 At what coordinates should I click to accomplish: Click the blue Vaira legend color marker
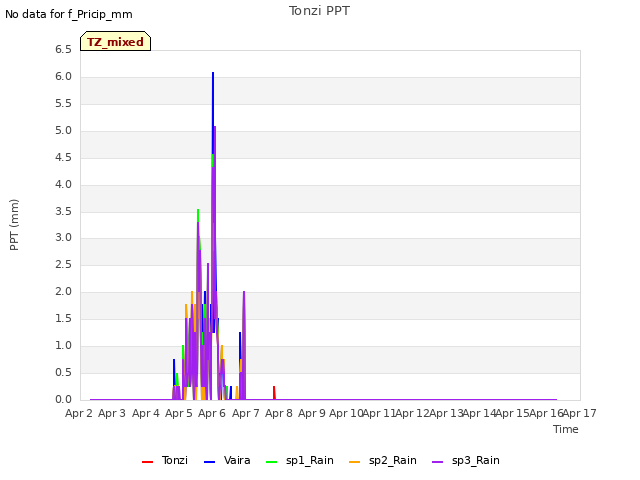click(209, 462)
